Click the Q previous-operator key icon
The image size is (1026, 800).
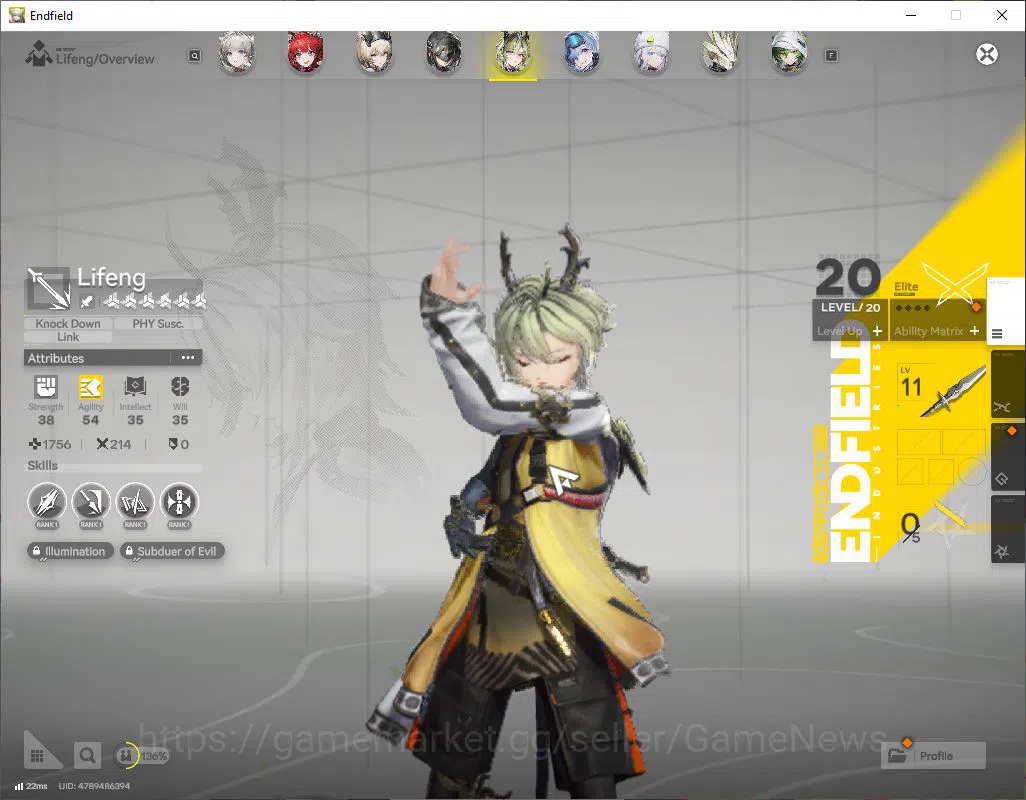195,56
